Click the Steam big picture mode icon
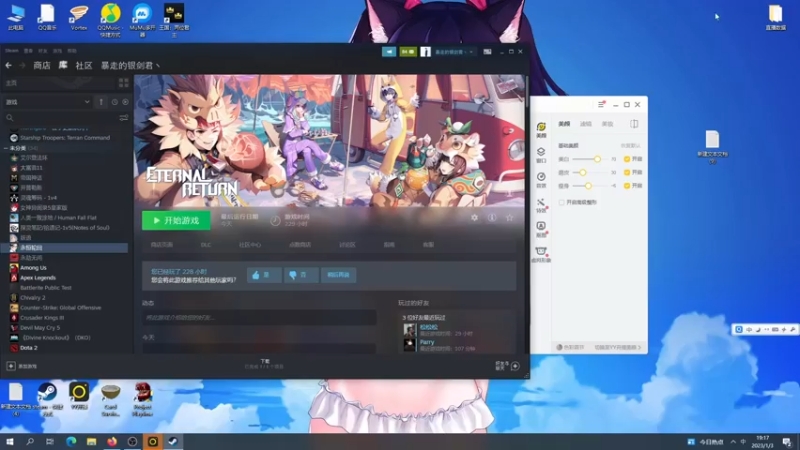Image resolution: width=800 pixels, height=450 pixels. click(x=487, y=52)
